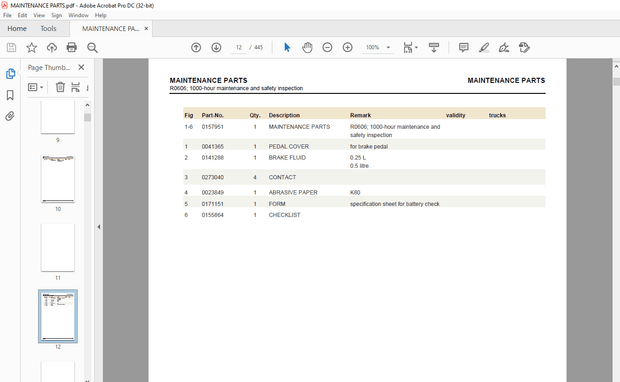Click the PEDAL COVER description text

coord(289,146)
